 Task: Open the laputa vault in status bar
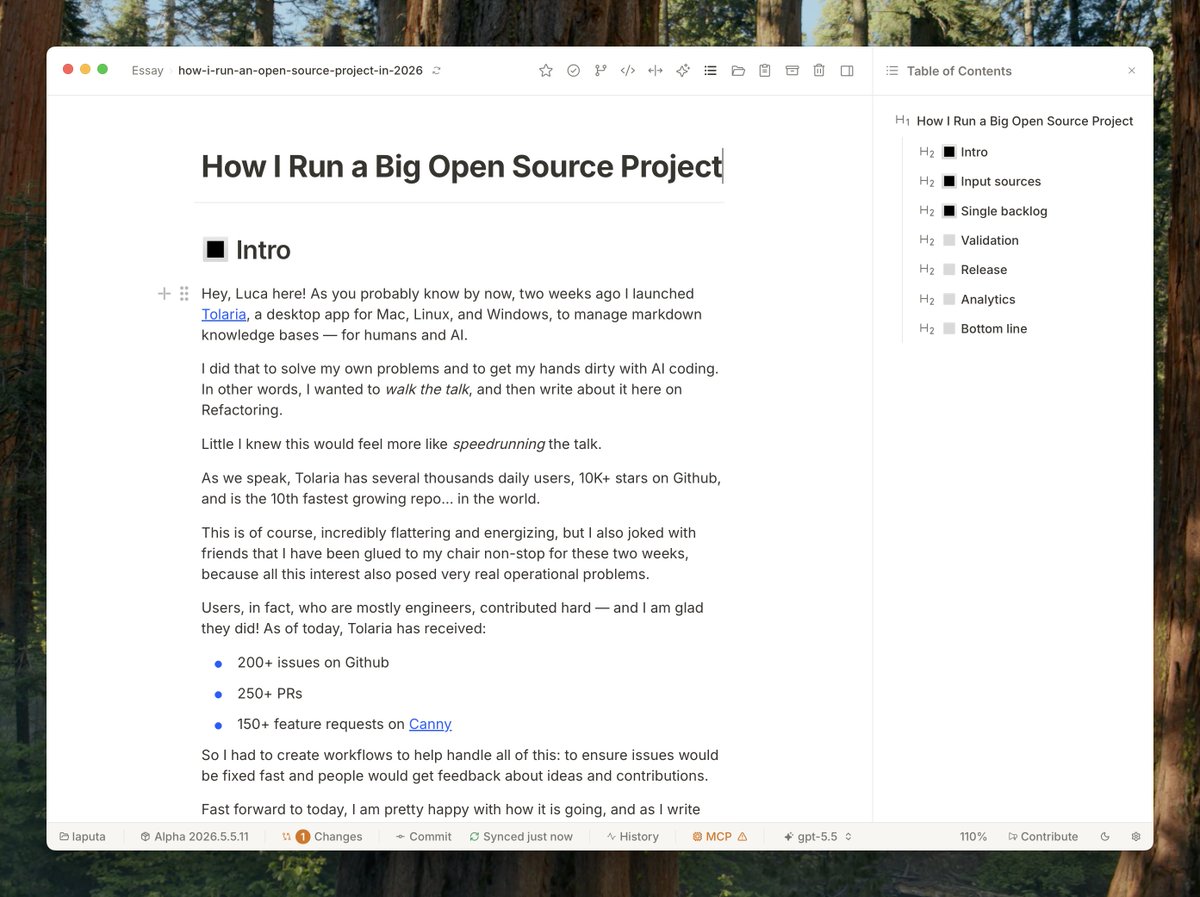[x=82, y=836]
